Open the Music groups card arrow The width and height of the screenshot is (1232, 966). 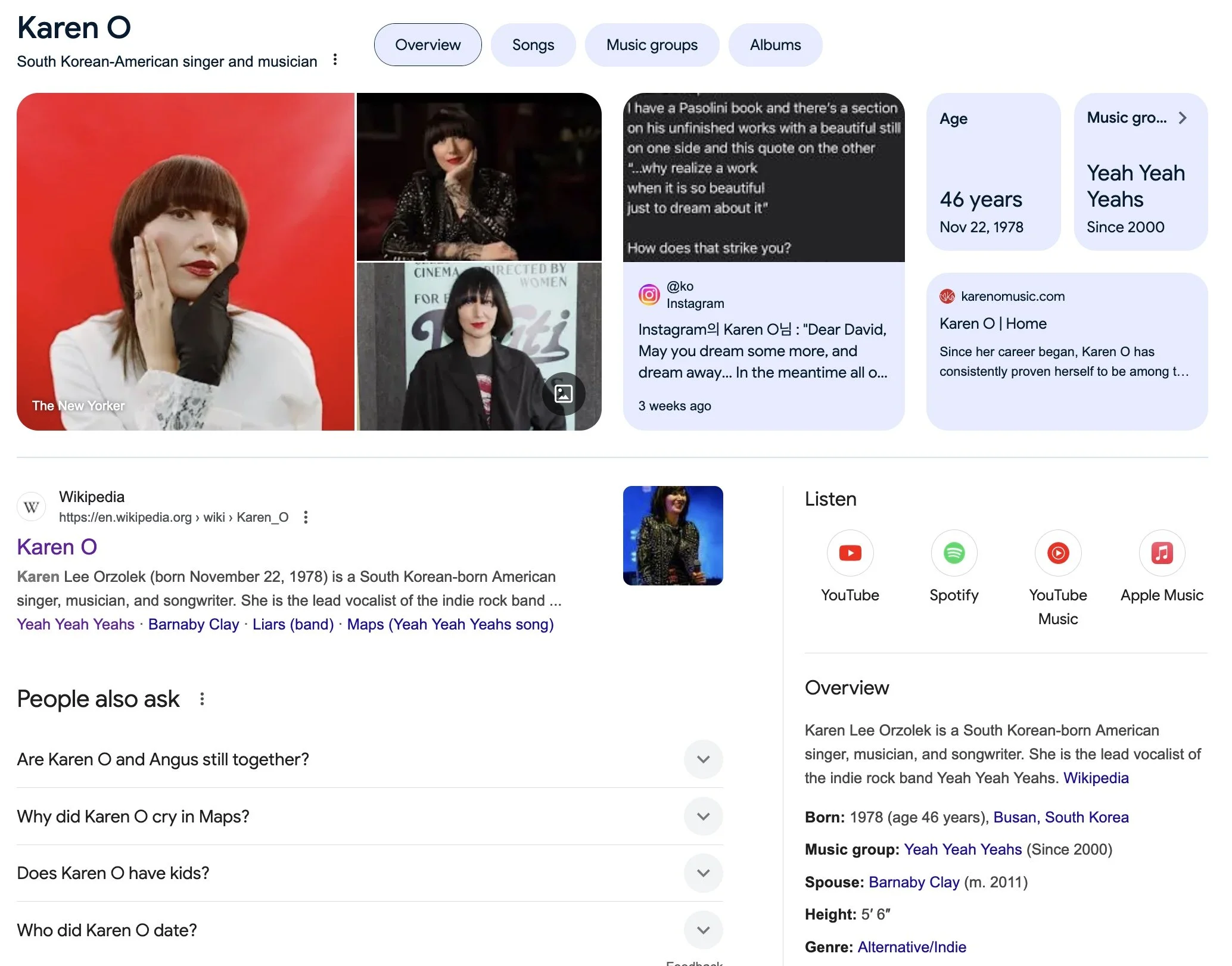coord(1182,118)
